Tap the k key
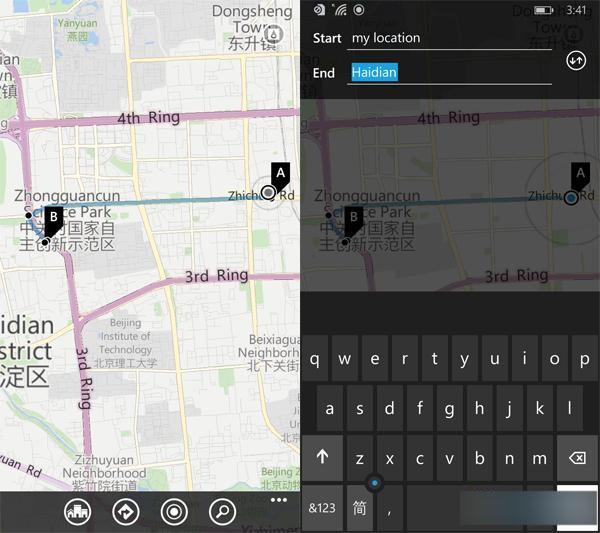600x533 pixels. click(x=540, y=408)
